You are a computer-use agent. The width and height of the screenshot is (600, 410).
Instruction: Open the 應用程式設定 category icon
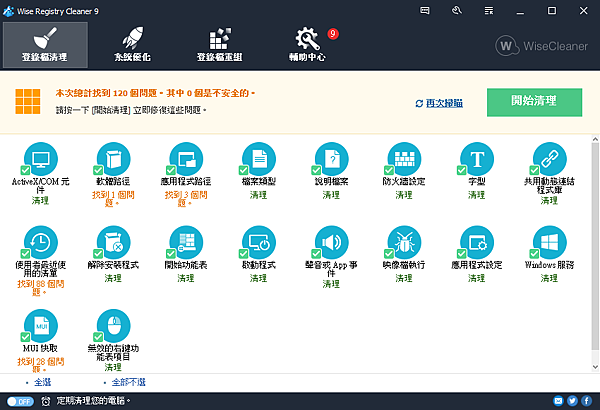coord(477,242)
